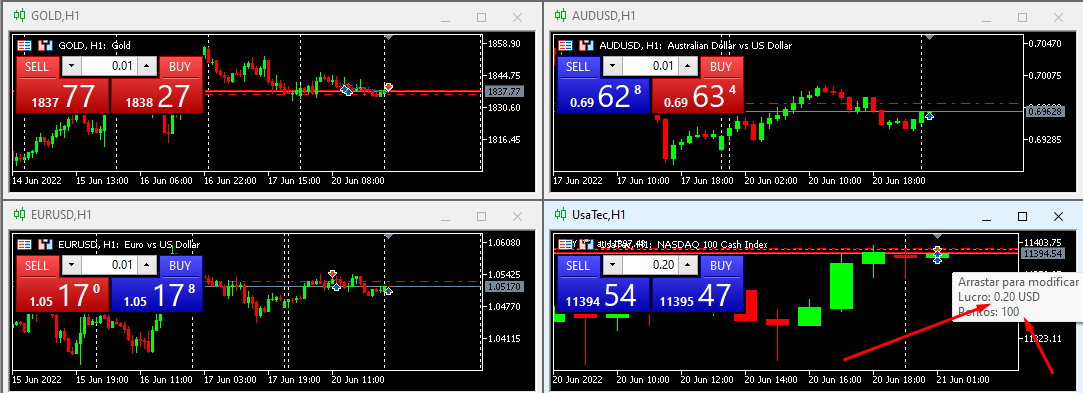1083x393 pixels.
Task: Select the red sell arrow marker on EURUSD chart
Action: pyautogui.click(x=332, y=274)
